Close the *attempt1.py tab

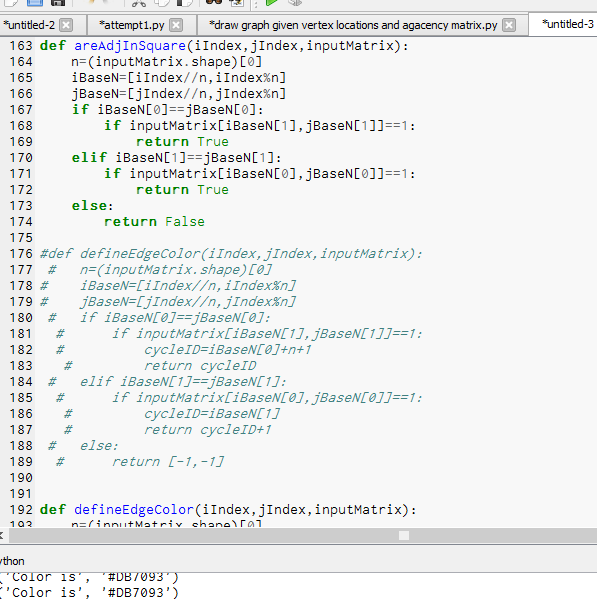[x=176, y=25]
